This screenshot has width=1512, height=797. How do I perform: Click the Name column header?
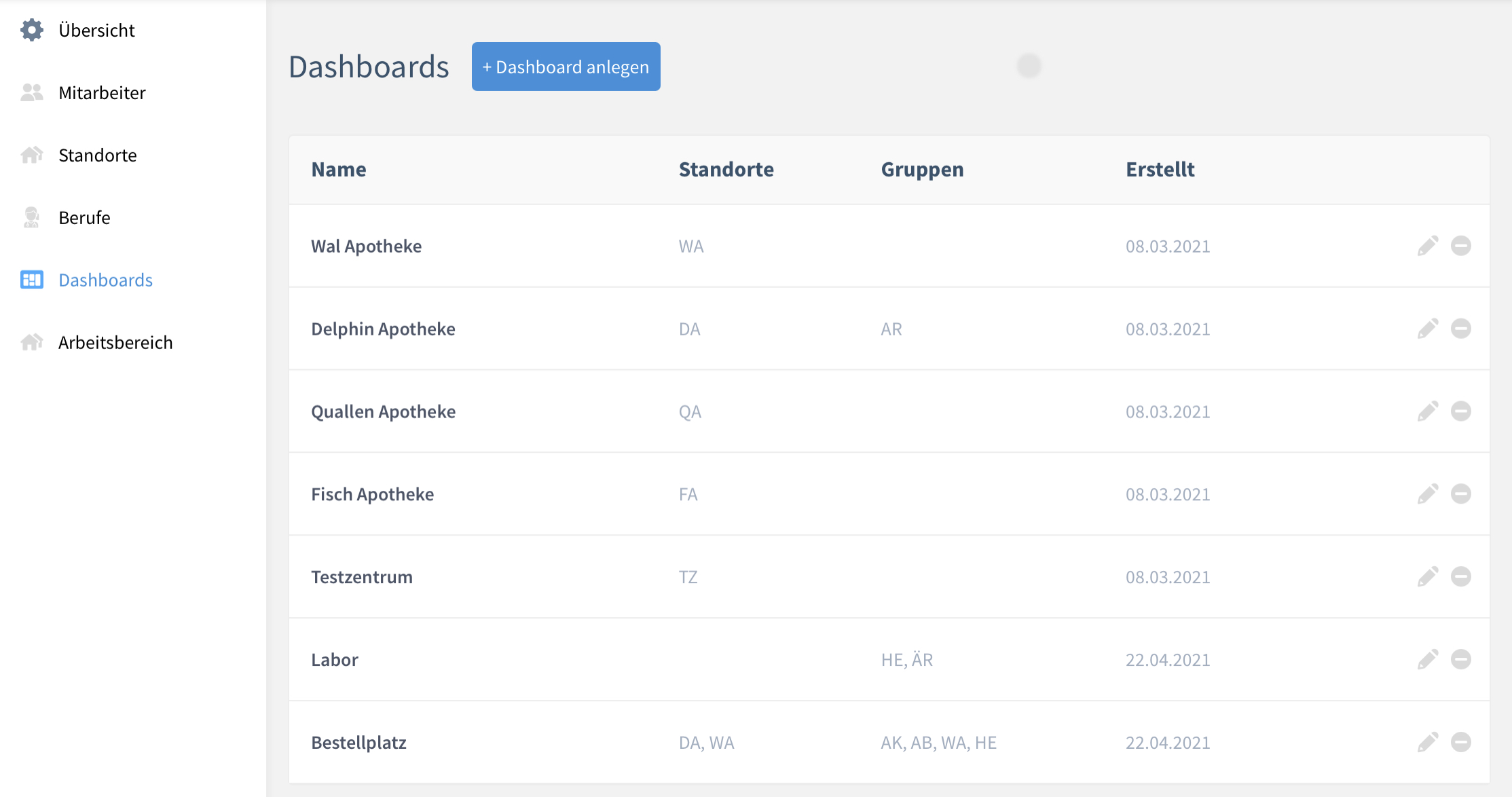[x=339, y=169]
